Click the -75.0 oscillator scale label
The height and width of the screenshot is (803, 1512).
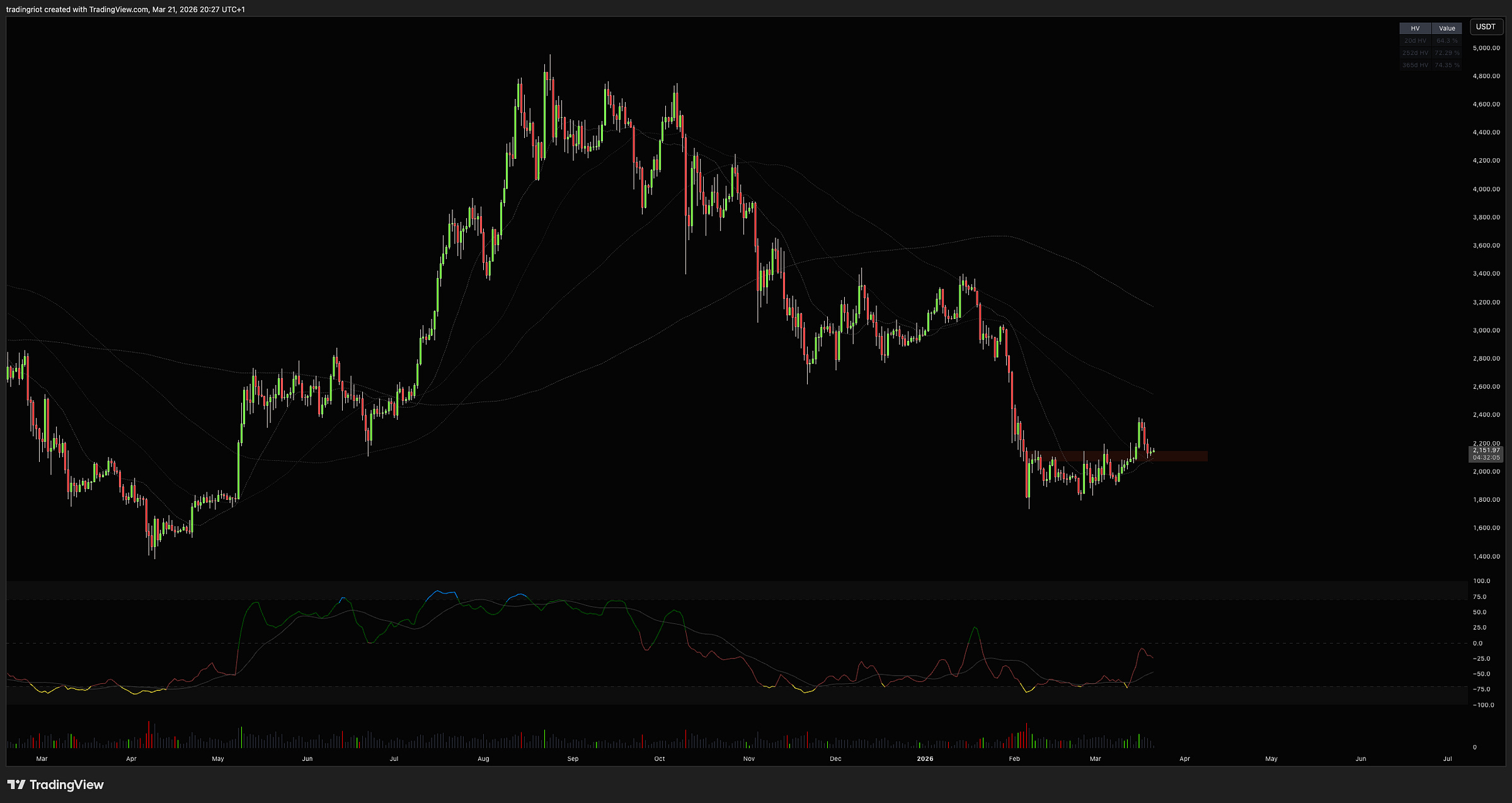click(x=1480, y=690)
